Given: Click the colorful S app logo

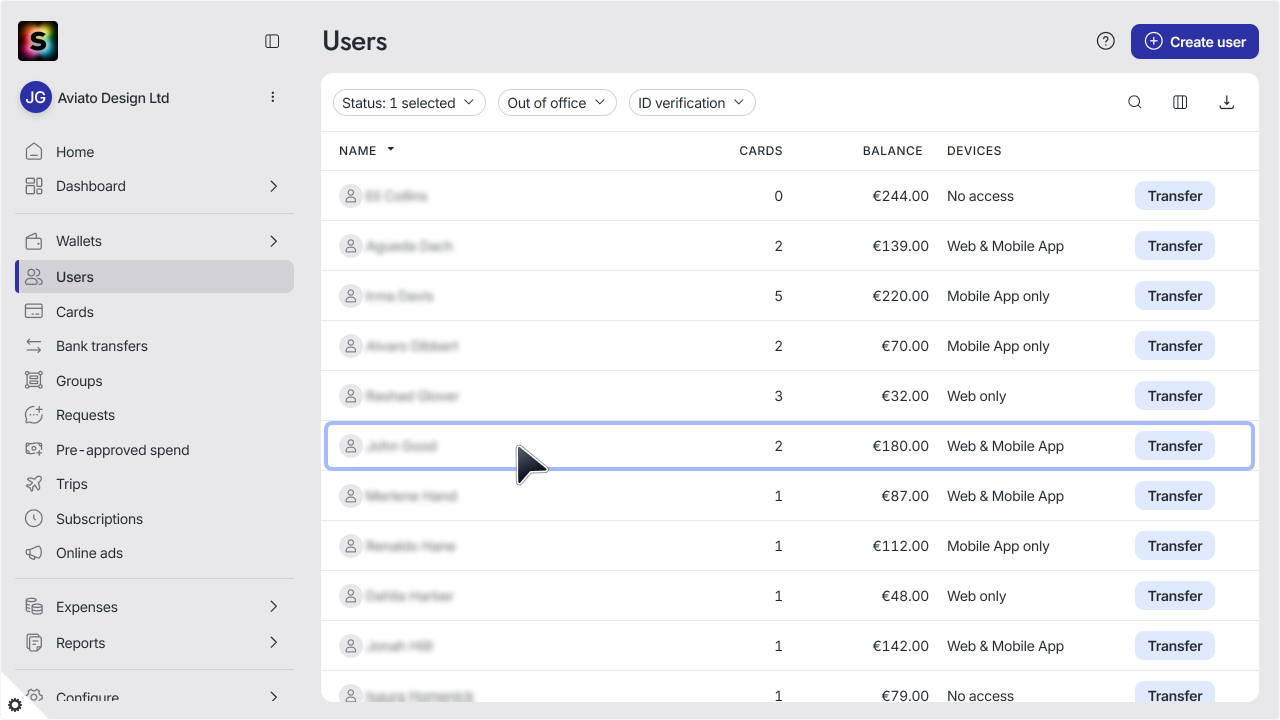Looking at the screenshot, I should click(x=38, y=41).
